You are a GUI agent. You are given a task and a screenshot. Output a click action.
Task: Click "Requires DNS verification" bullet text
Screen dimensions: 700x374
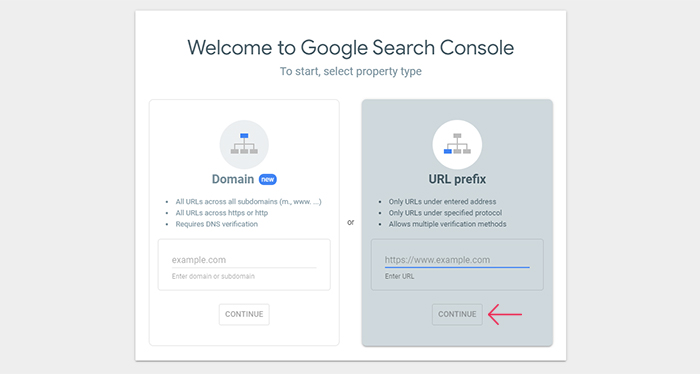[x=217, y=224]
